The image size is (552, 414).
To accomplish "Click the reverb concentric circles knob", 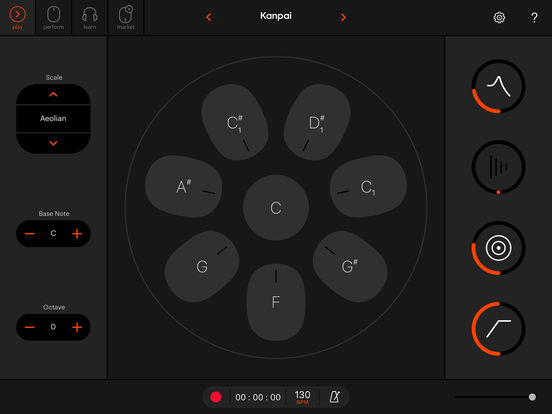I will click(x=498, y=248).
